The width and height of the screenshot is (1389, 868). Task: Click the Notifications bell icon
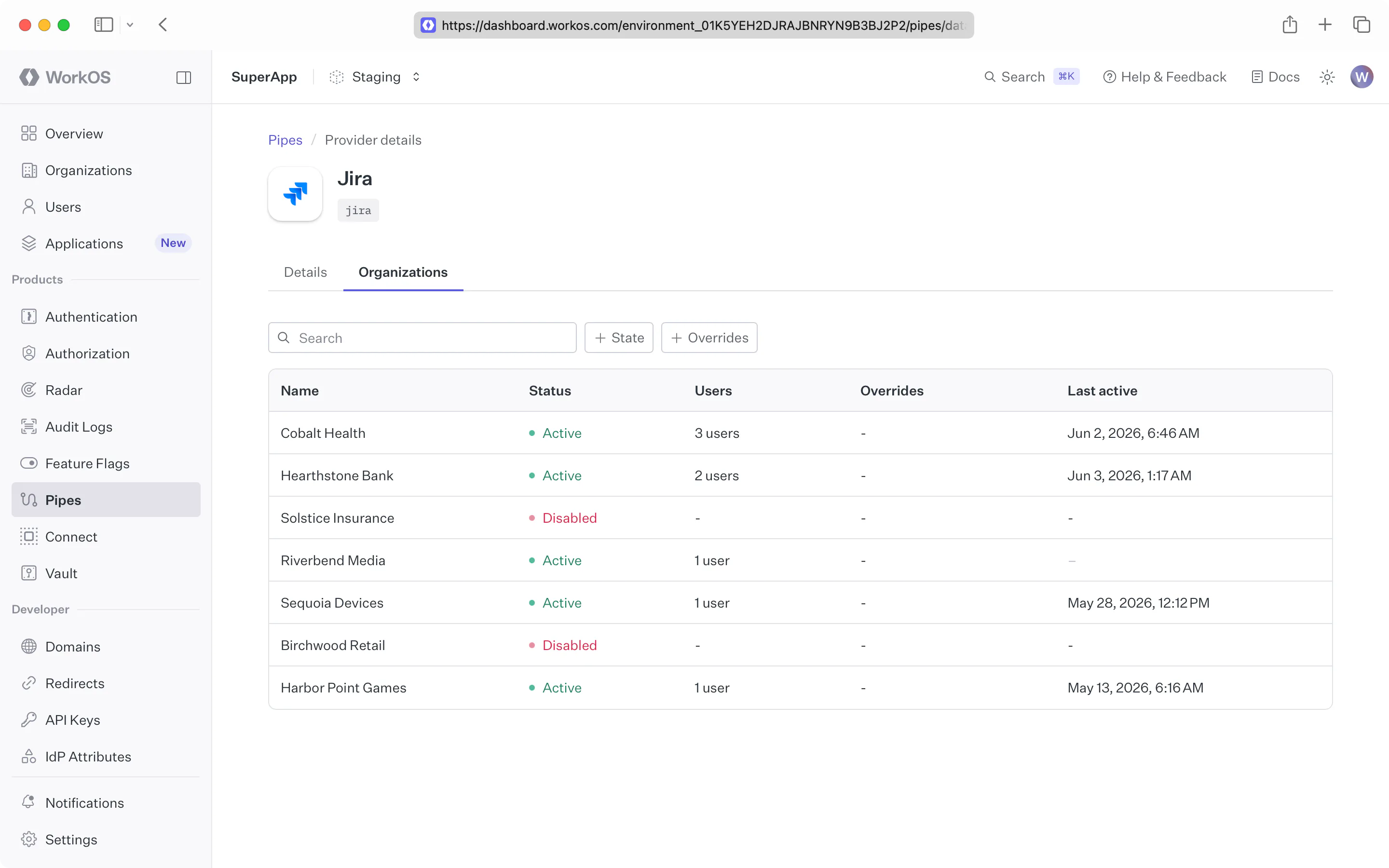coord(29,802)
